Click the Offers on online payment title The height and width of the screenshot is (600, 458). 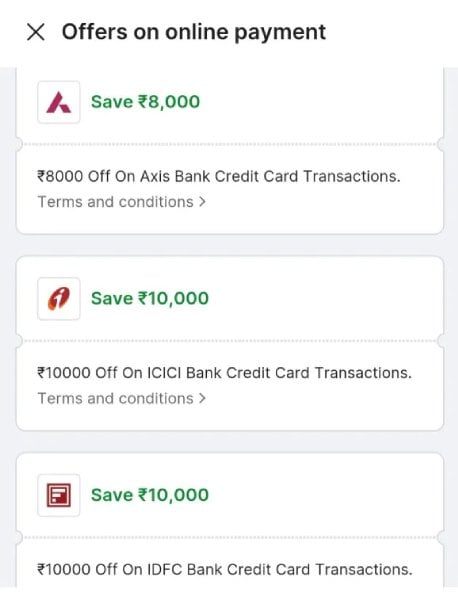194,32
